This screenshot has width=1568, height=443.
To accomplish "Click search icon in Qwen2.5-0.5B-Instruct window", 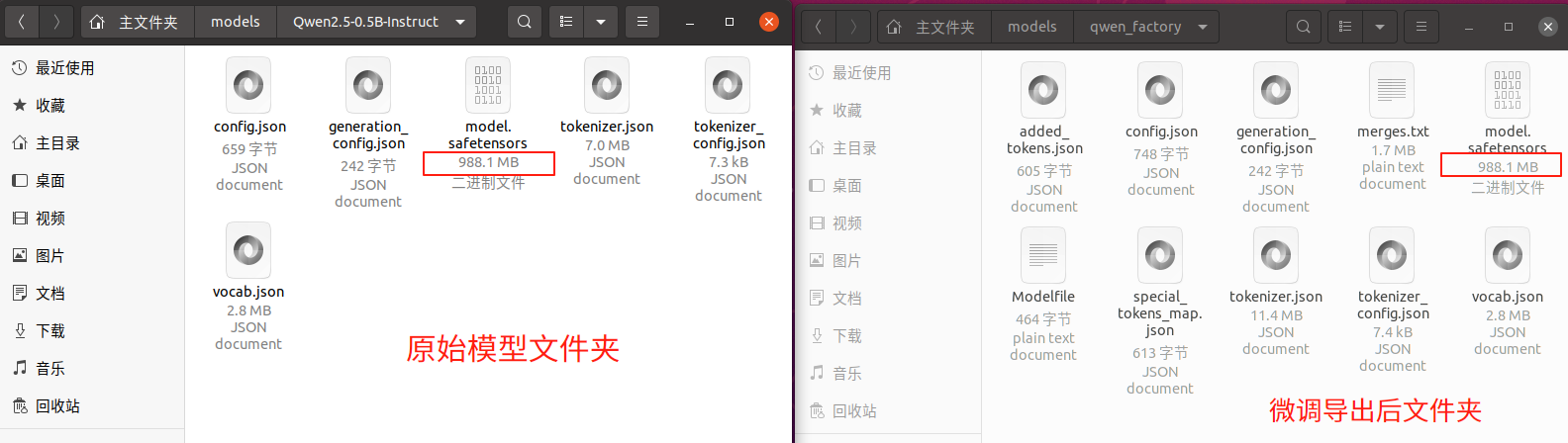I will pyautogui.click(x=525, y=22).
